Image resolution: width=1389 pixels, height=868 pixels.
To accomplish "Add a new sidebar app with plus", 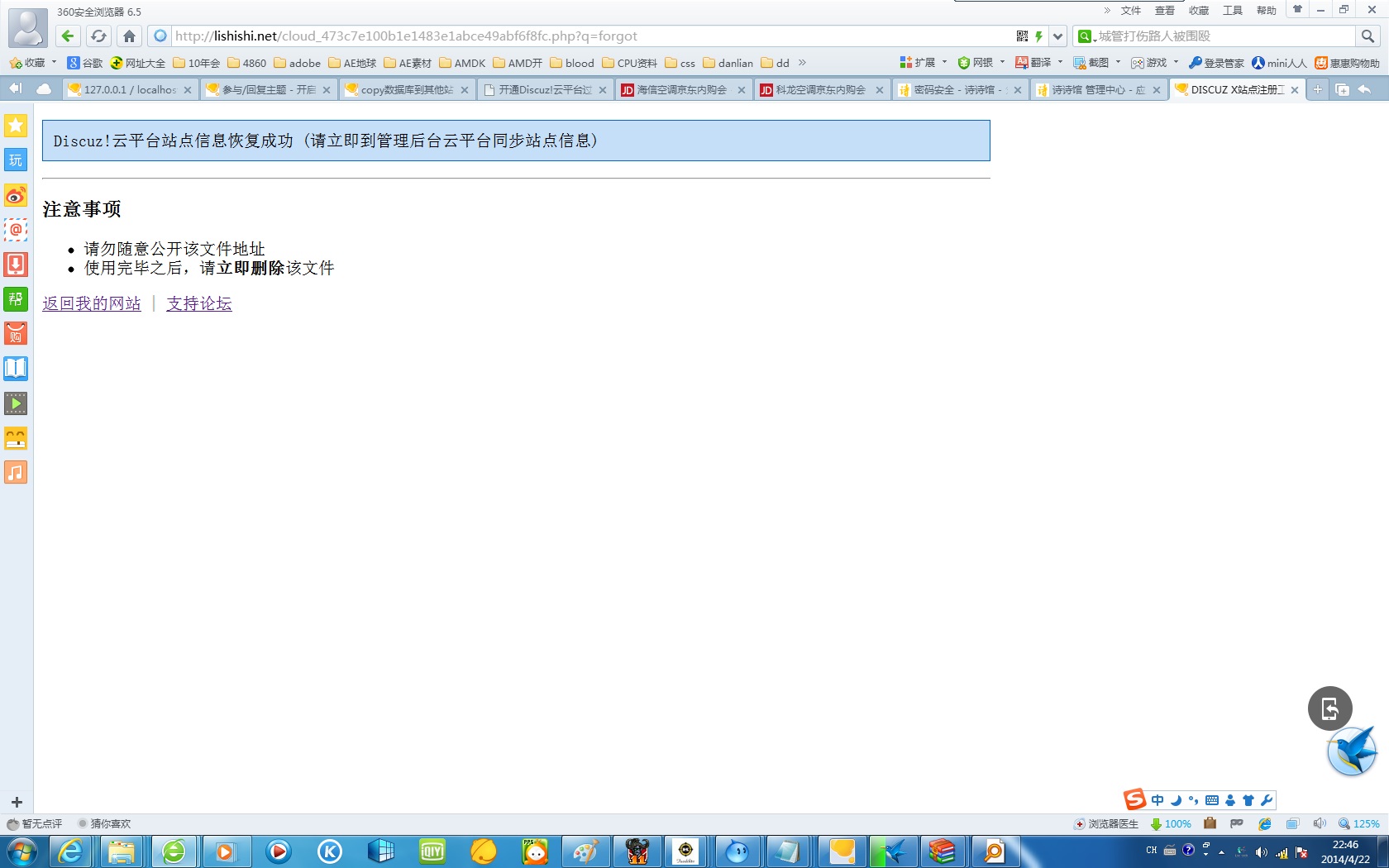I will pos(17,802).
